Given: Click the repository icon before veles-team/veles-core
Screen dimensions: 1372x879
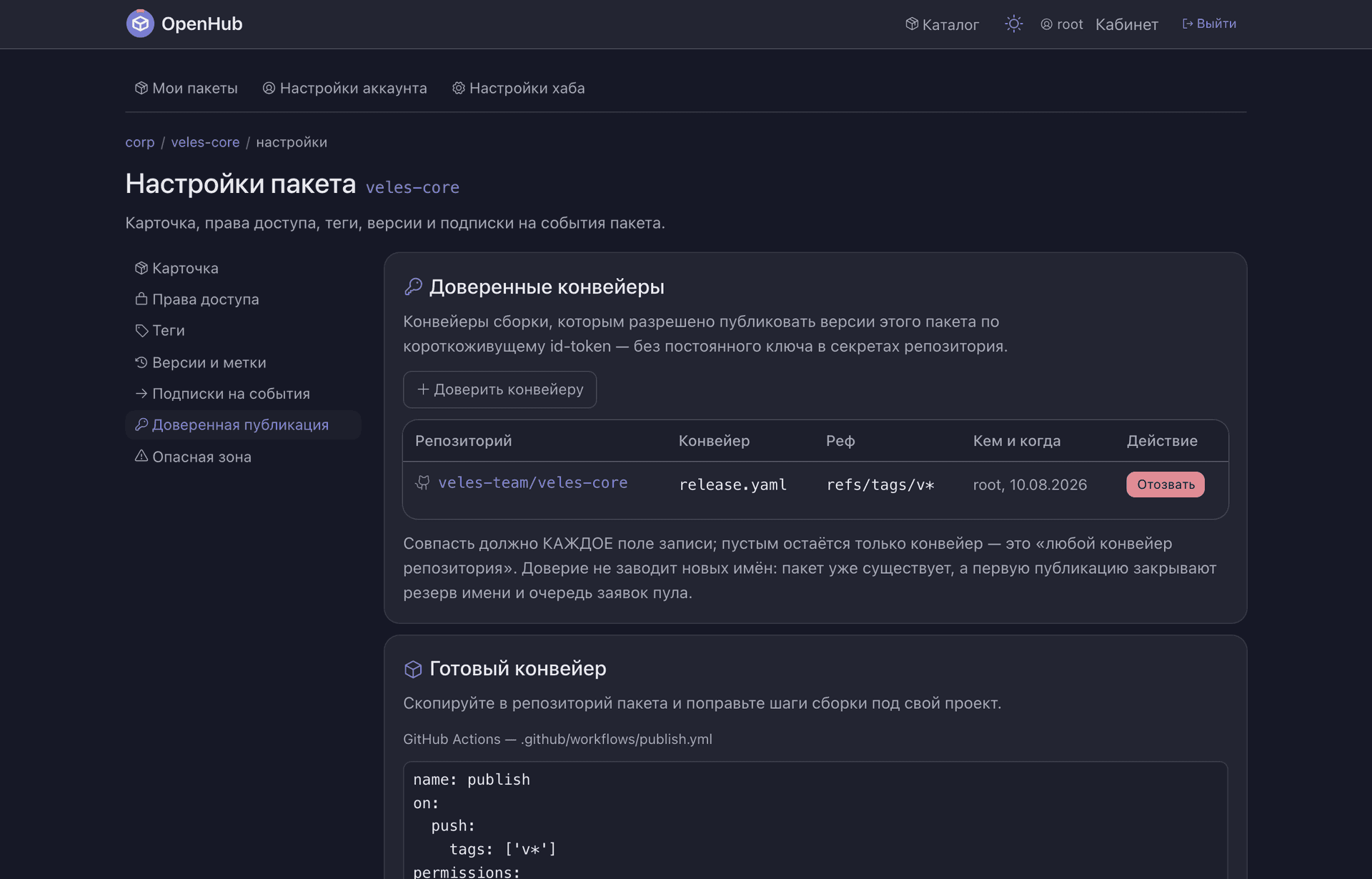Looking at the screenshot, I should click(x=422, y=483).
